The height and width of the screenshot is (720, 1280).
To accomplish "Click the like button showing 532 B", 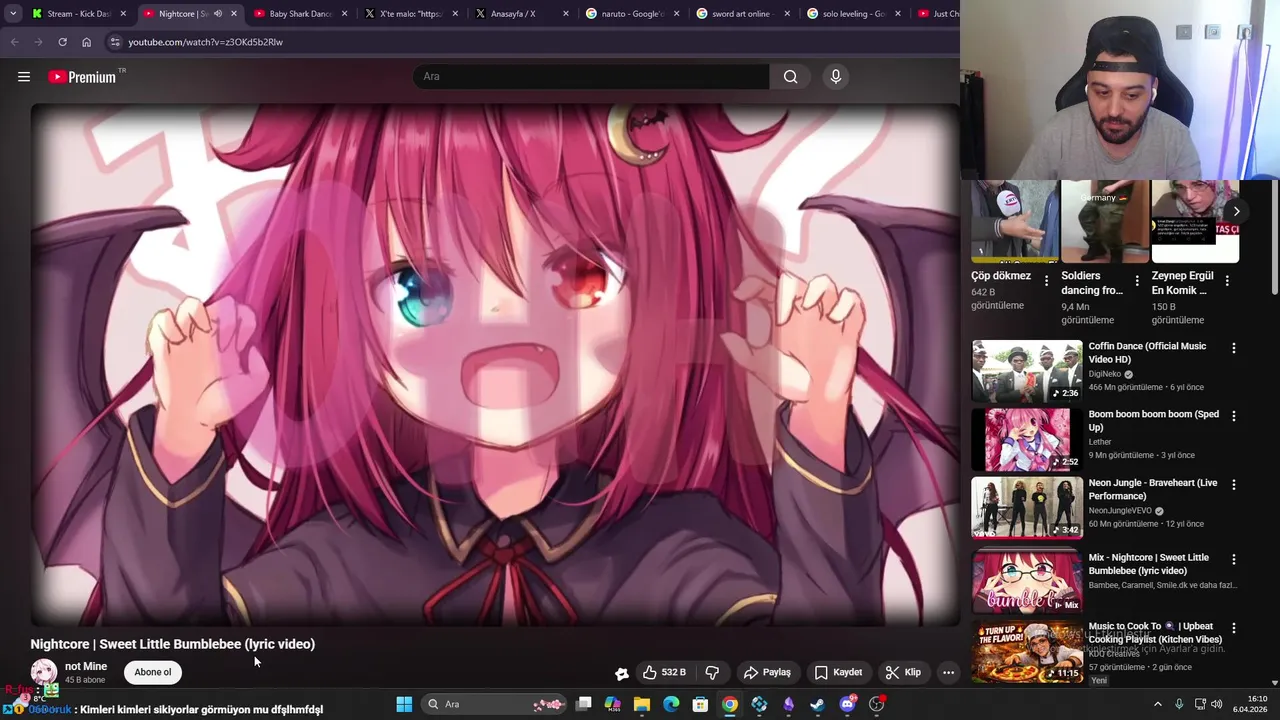I will tap(663, 672).
